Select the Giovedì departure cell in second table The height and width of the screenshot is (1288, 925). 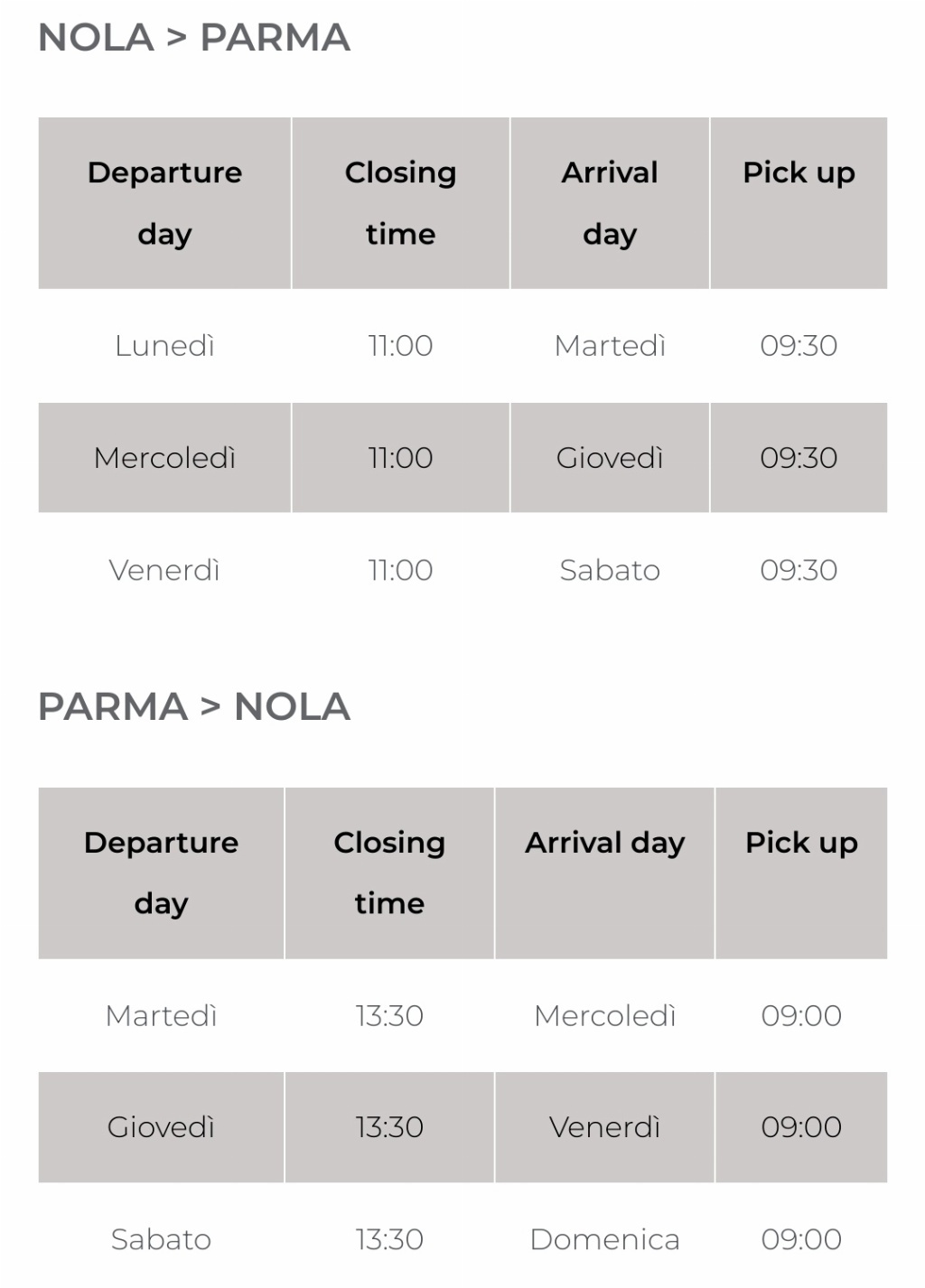coord(161,1127)
